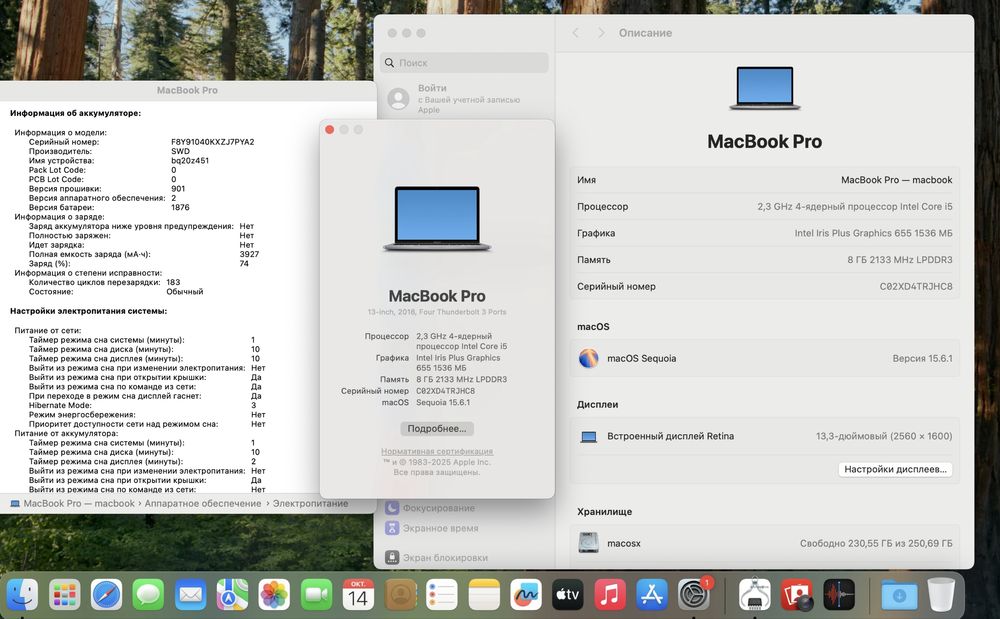Open the Mail app in the Dock
Viewport: 1000px width, 619px height.
(190, 595)
